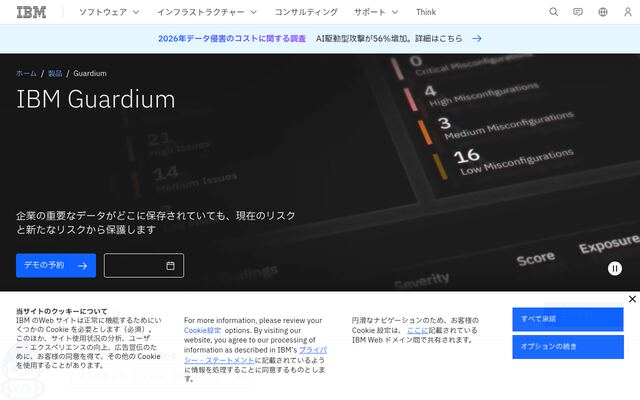This screenshot has height=400, width=640.
Task: Click the Guardium breadcrumb text
Action: [x=90, y=73]
